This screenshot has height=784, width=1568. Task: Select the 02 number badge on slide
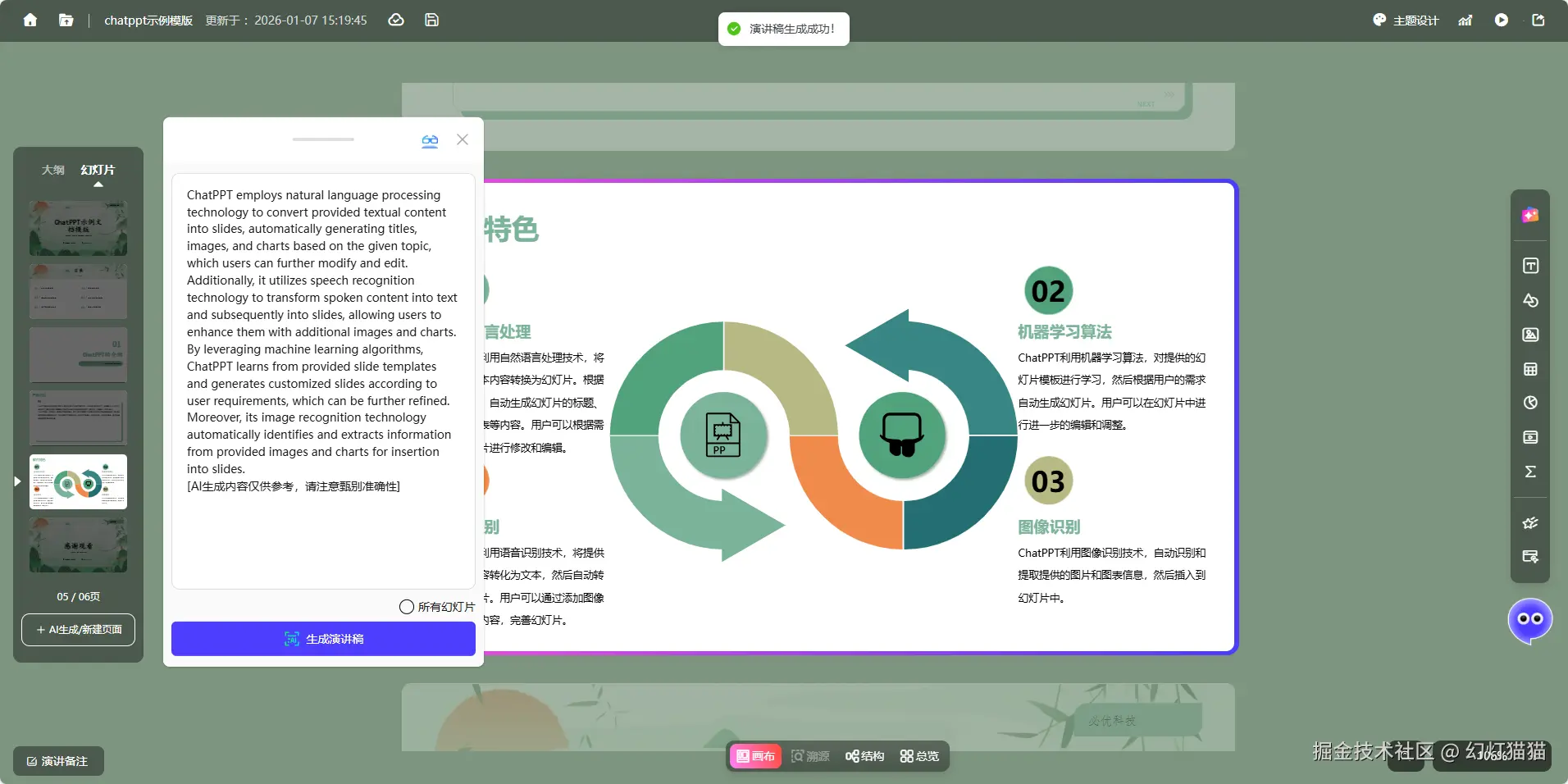(x=1048, y=291)
